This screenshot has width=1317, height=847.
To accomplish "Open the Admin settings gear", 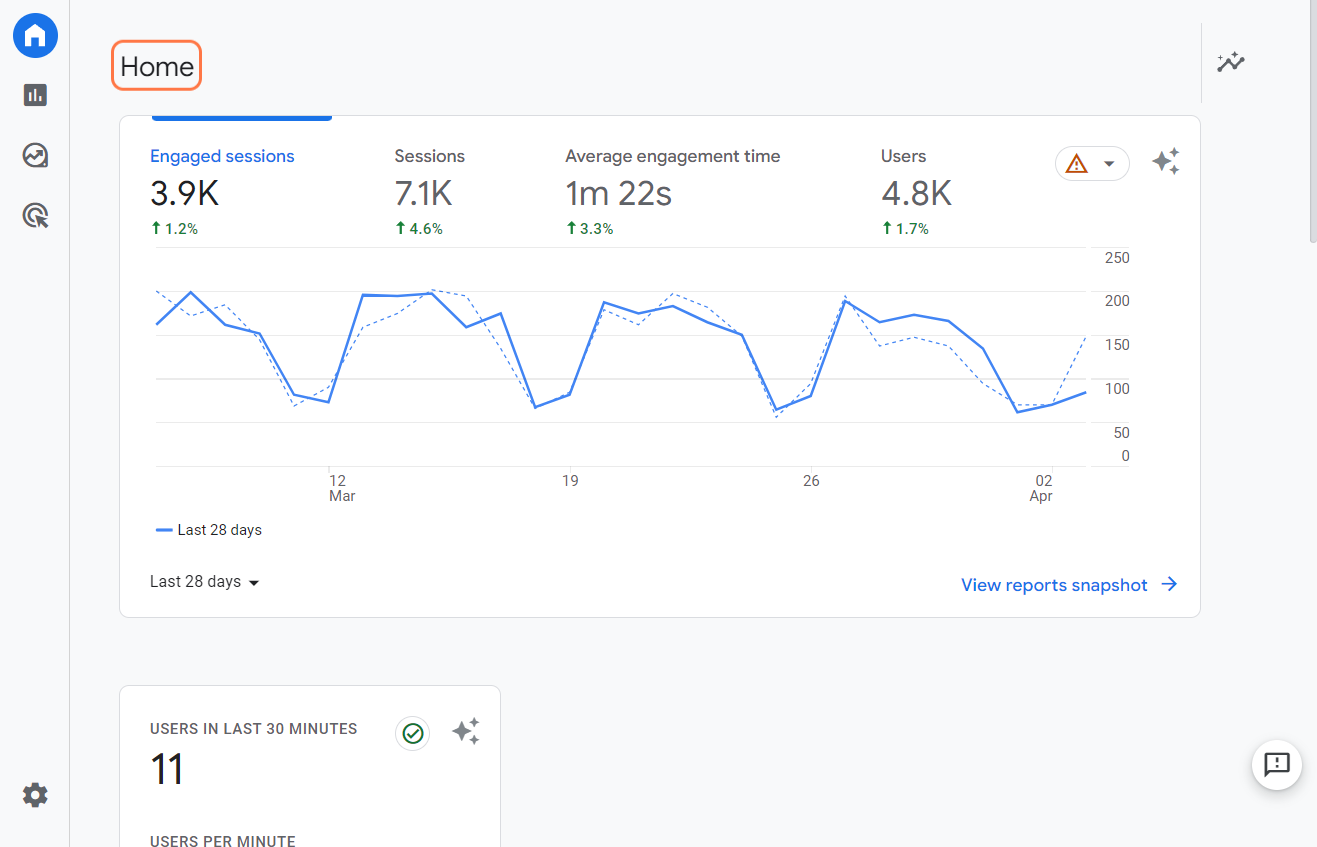I will 35,795.
